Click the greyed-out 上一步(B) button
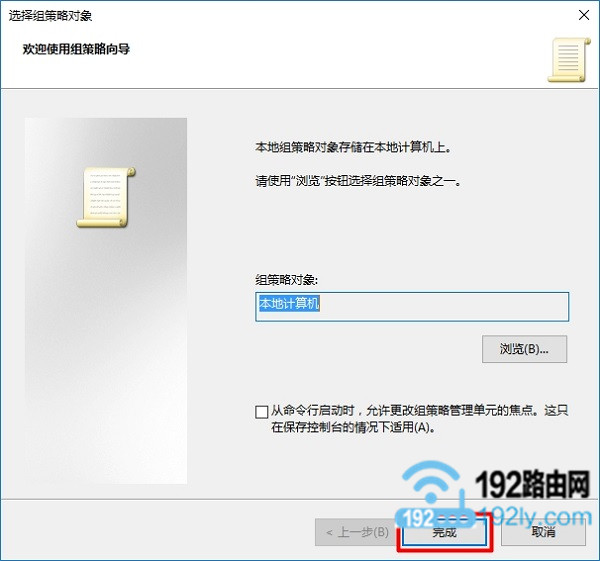 [357, 532]
